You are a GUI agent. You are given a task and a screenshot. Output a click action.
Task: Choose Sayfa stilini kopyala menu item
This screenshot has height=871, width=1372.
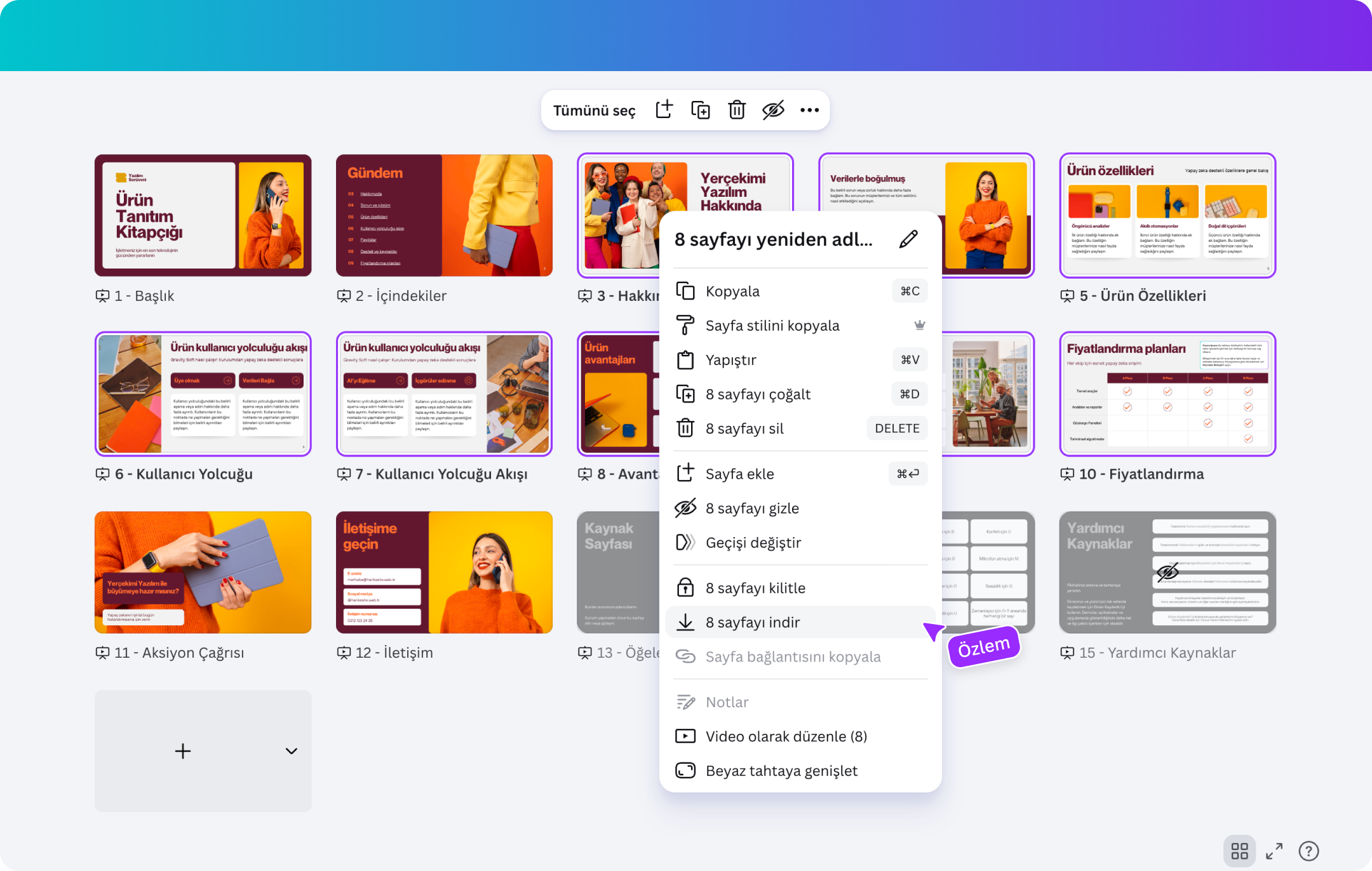(x=800, y=325)
